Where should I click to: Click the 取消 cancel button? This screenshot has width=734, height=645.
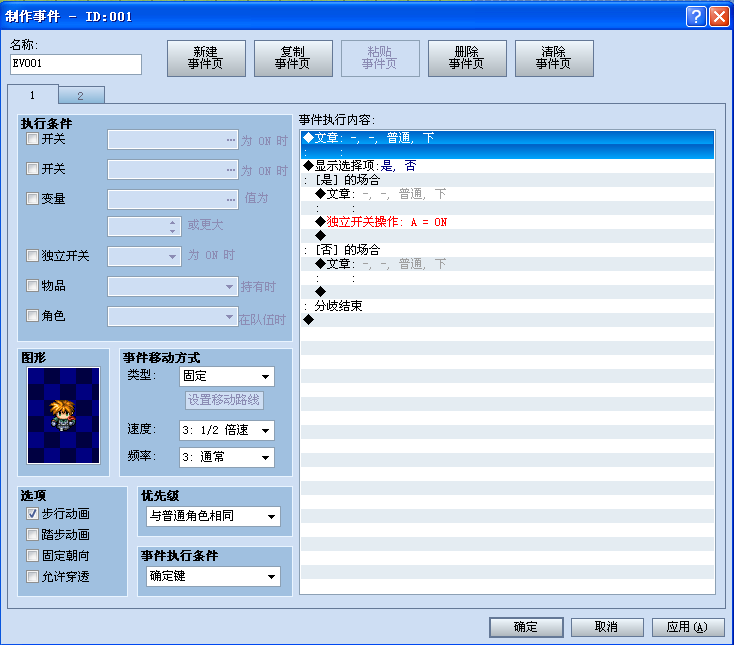pos(607,627)
